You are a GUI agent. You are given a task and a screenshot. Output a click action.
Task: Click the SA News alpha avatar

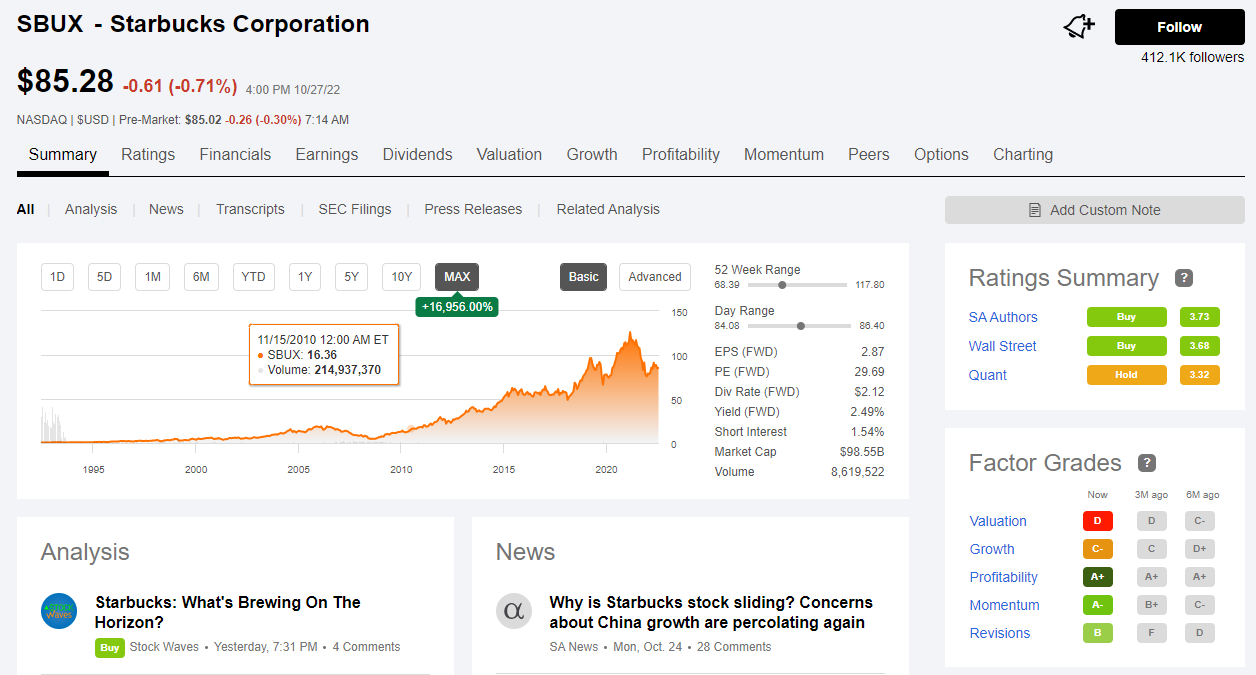tap(514, 611)
